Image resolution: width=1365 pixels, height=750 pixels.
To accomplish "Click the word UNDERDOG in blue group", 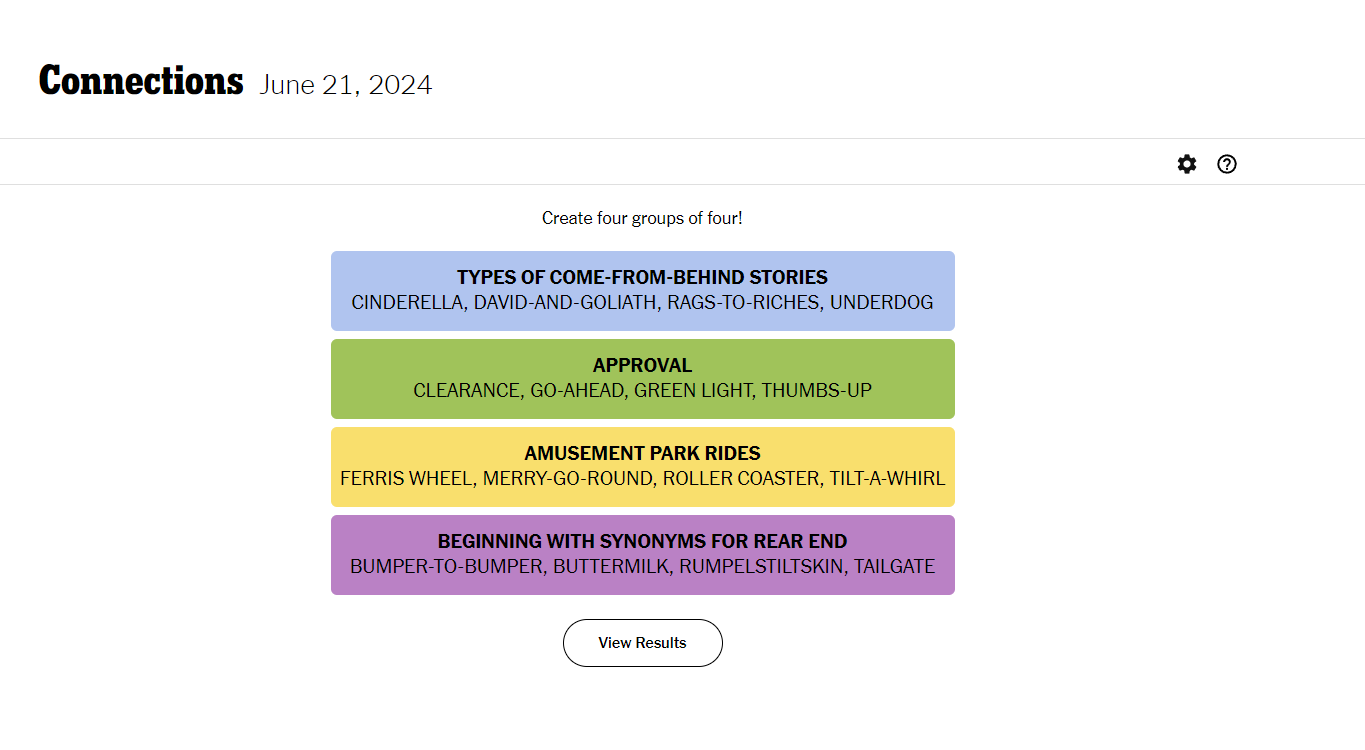I will 881,302.
